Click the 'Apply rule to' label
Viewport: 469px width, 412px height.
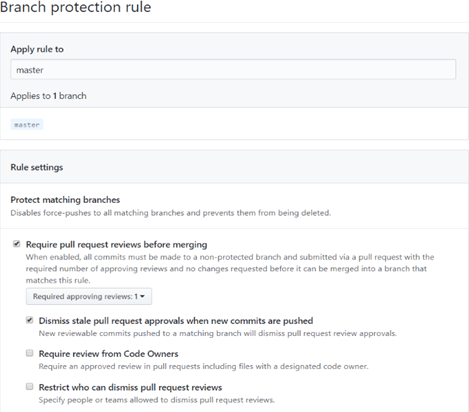pyautogui.click(x=37, y=49)
